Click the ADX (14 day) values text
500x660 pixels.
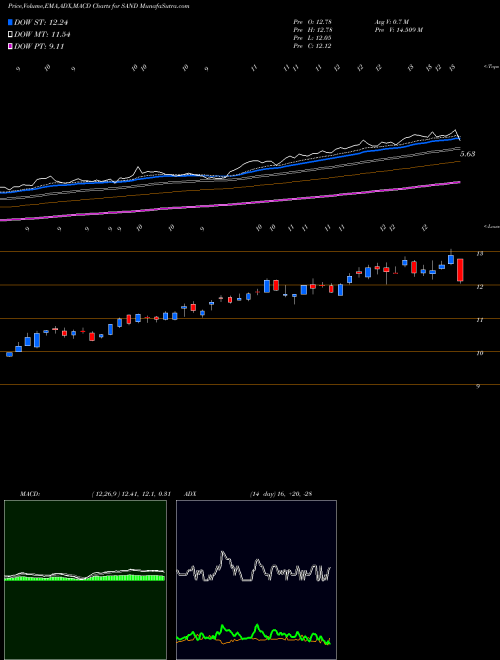pos(281,494)
